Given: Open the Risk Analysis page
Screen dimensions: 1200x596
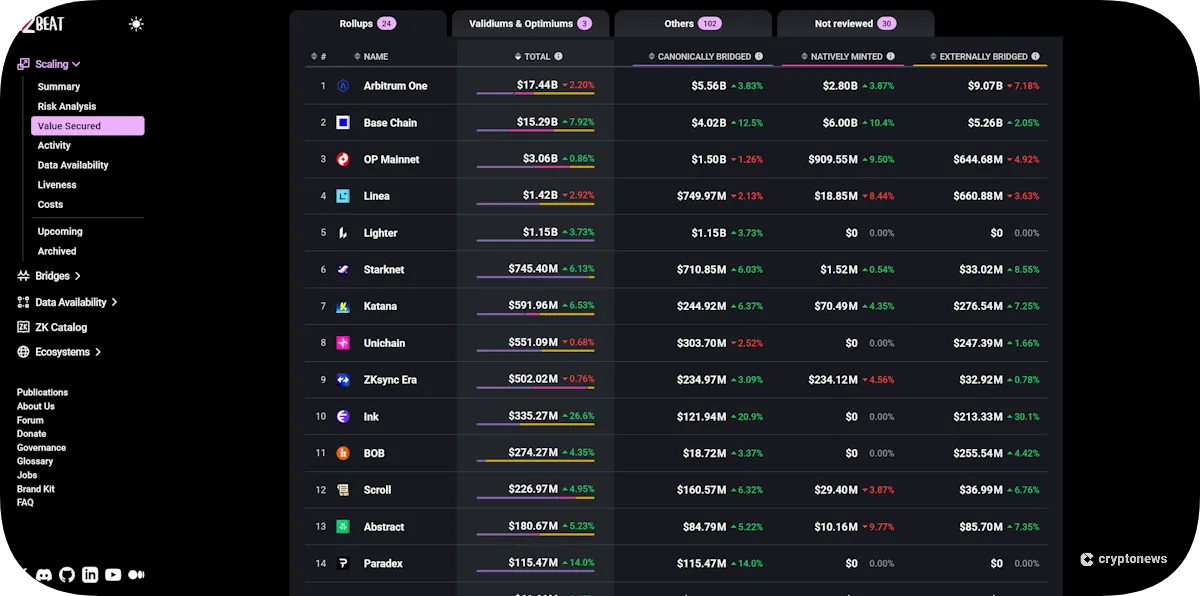Looking at the screenshot, I should point(67,107).
